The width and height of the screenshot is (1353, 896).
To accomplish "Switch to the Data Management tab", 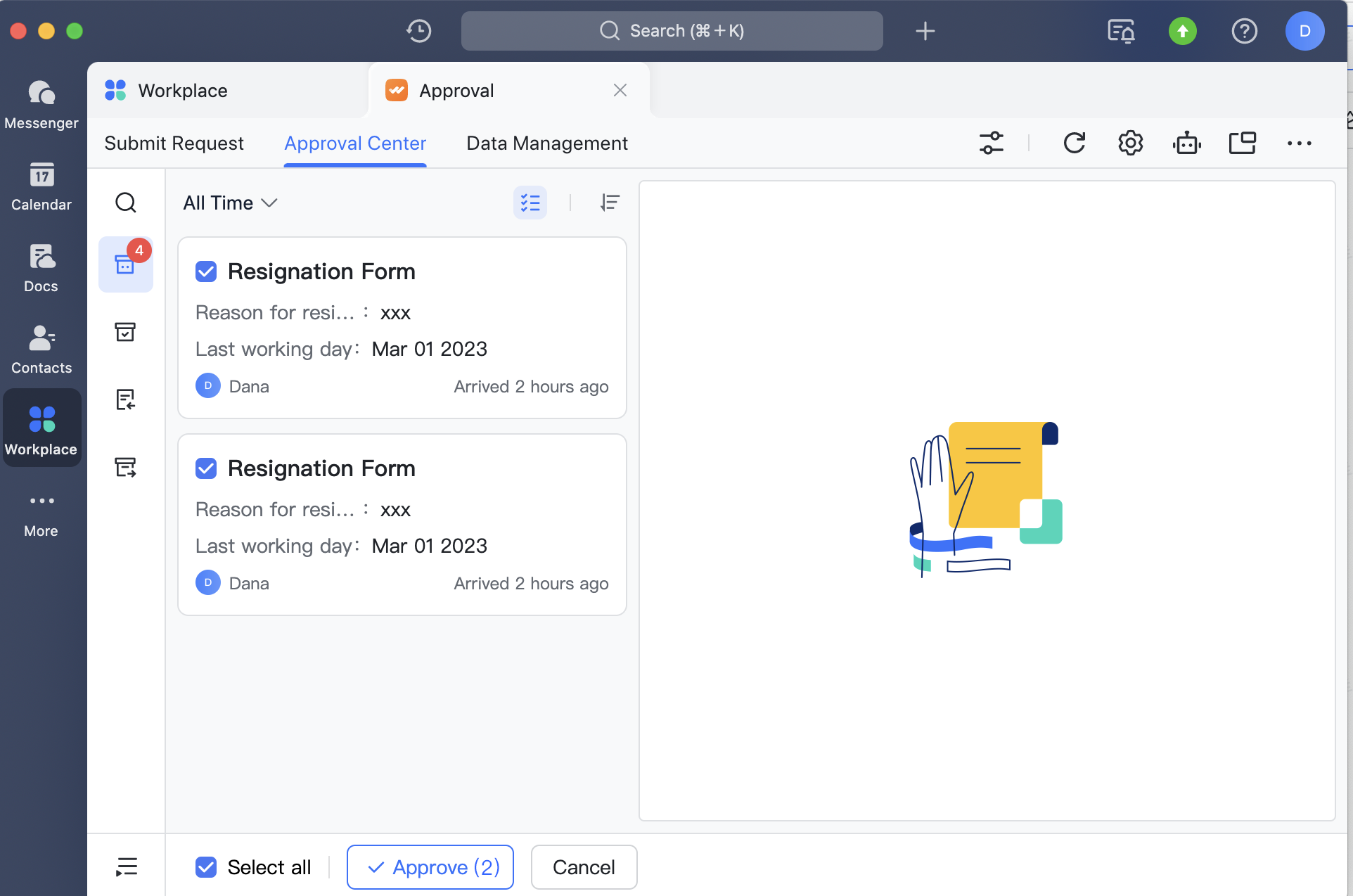I will click(546, 143).
